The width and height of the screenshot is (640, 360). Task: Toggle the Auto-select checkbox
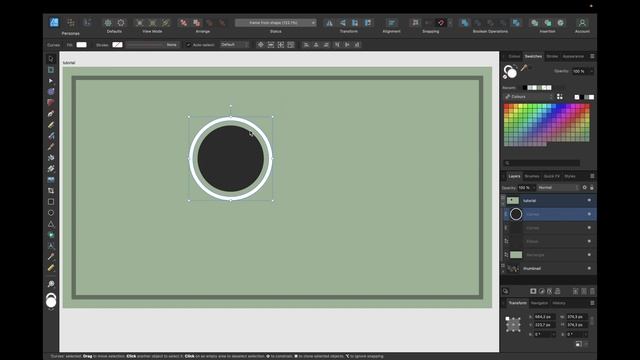click(x=188, y=45)
